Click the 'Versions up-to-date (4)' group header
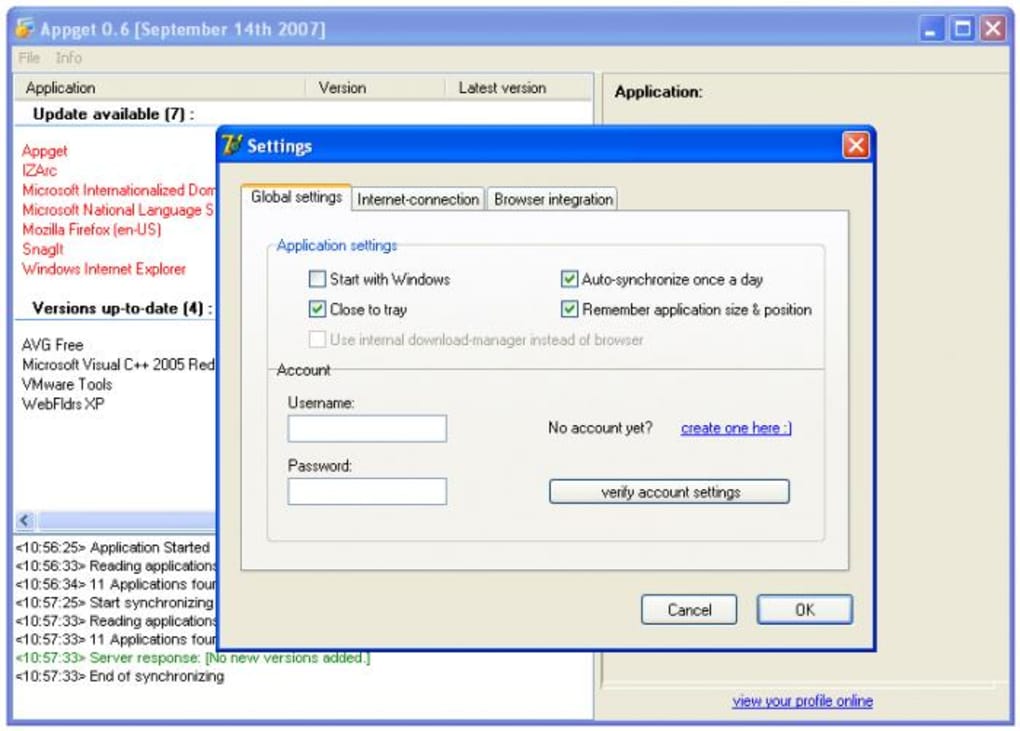The image size is (1020, 731). coord(122,308)
